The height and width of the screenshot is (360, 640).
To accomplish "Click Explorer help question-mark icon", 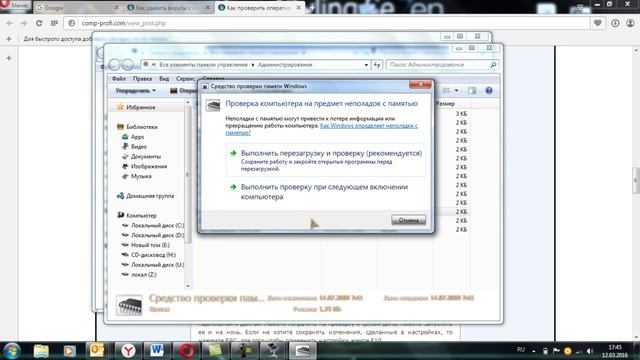I will tap(489, 91).
